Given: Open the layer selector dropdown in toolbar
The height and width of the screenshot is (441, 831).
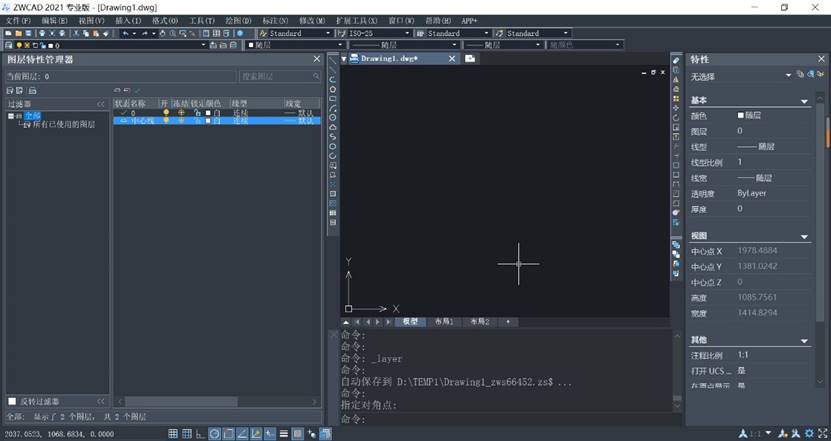Looking at the screenshot, I should [204, 45].
